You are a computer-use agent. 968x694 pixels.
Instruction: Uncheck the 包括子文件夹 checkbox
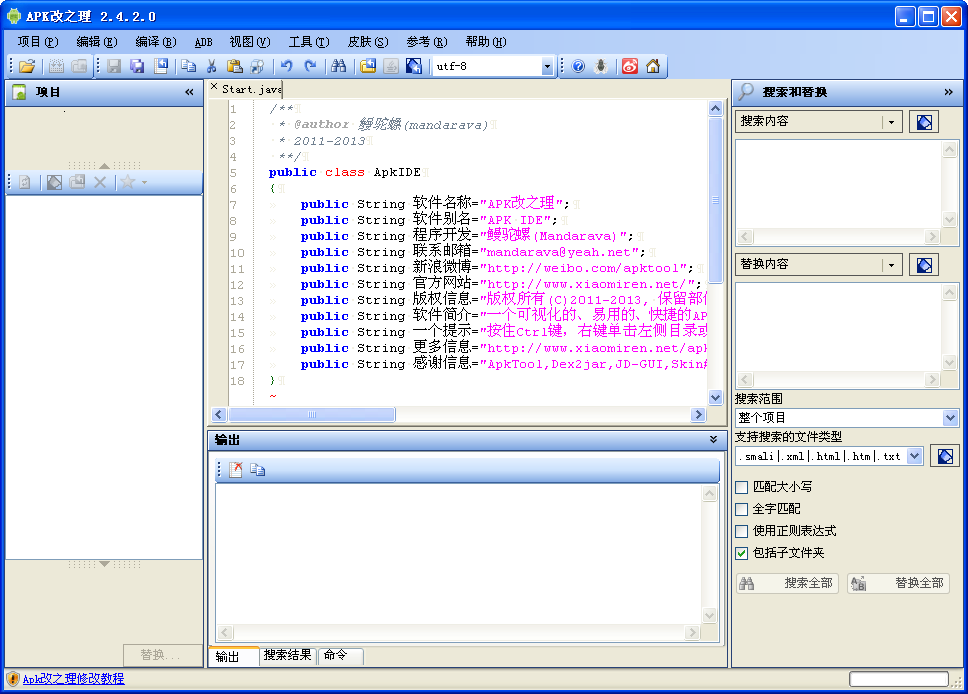coord(742,553)
